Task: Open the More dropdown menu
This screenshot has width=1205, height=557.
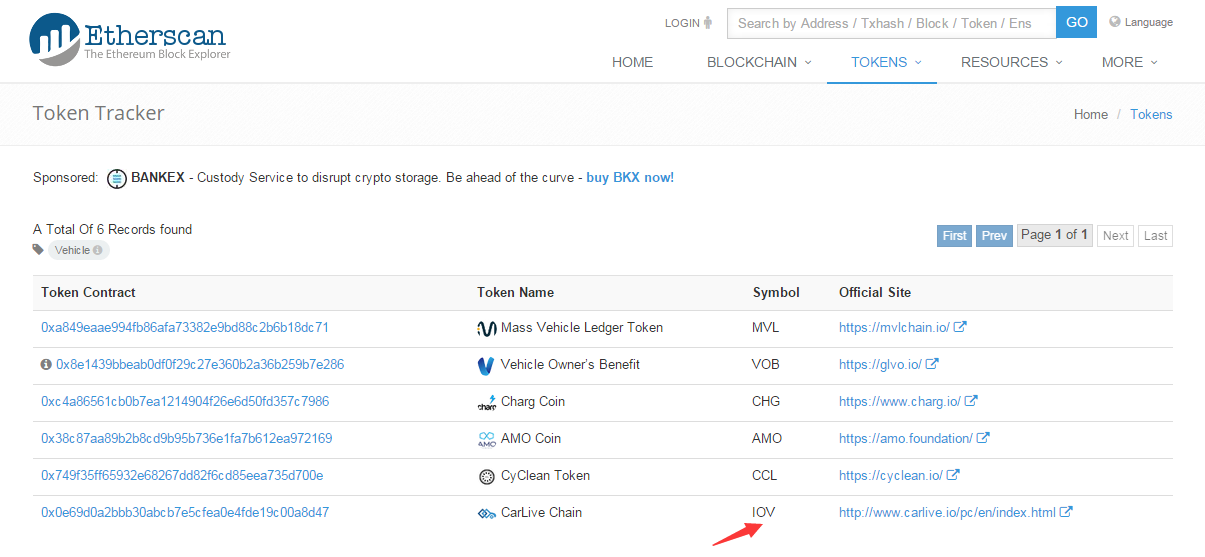Action: tap(1129, 62)
